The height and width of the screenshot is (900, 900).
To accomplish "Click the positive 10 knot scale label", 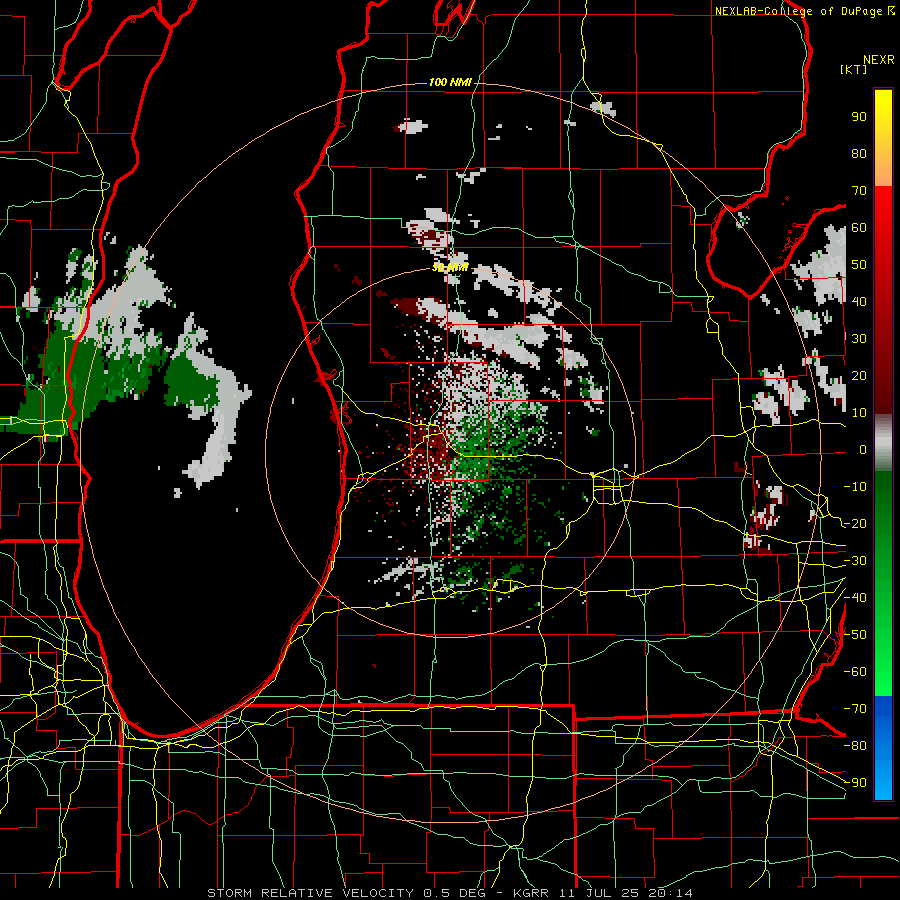I will (x=859, y=413).
